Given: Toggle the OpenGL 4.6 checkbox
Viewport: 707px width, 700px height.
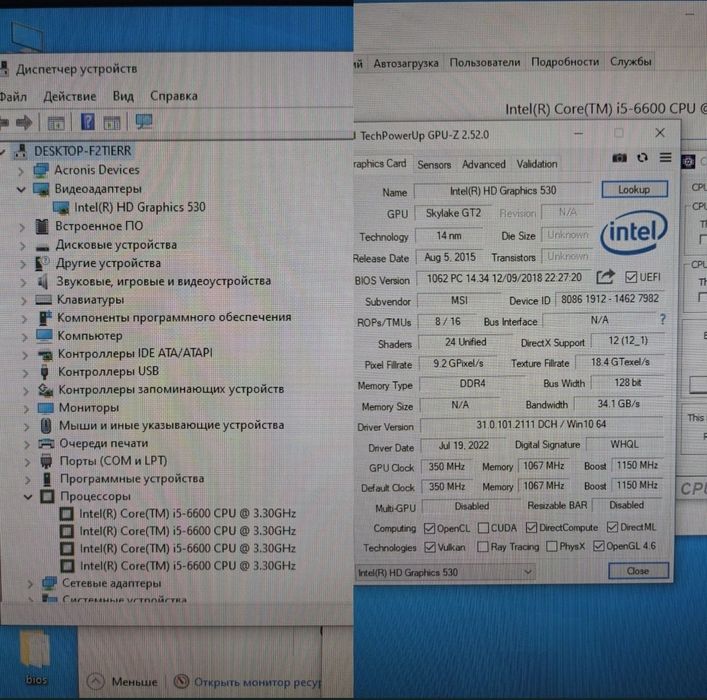Looking at the screenshot, I should (x=598, y=546).
